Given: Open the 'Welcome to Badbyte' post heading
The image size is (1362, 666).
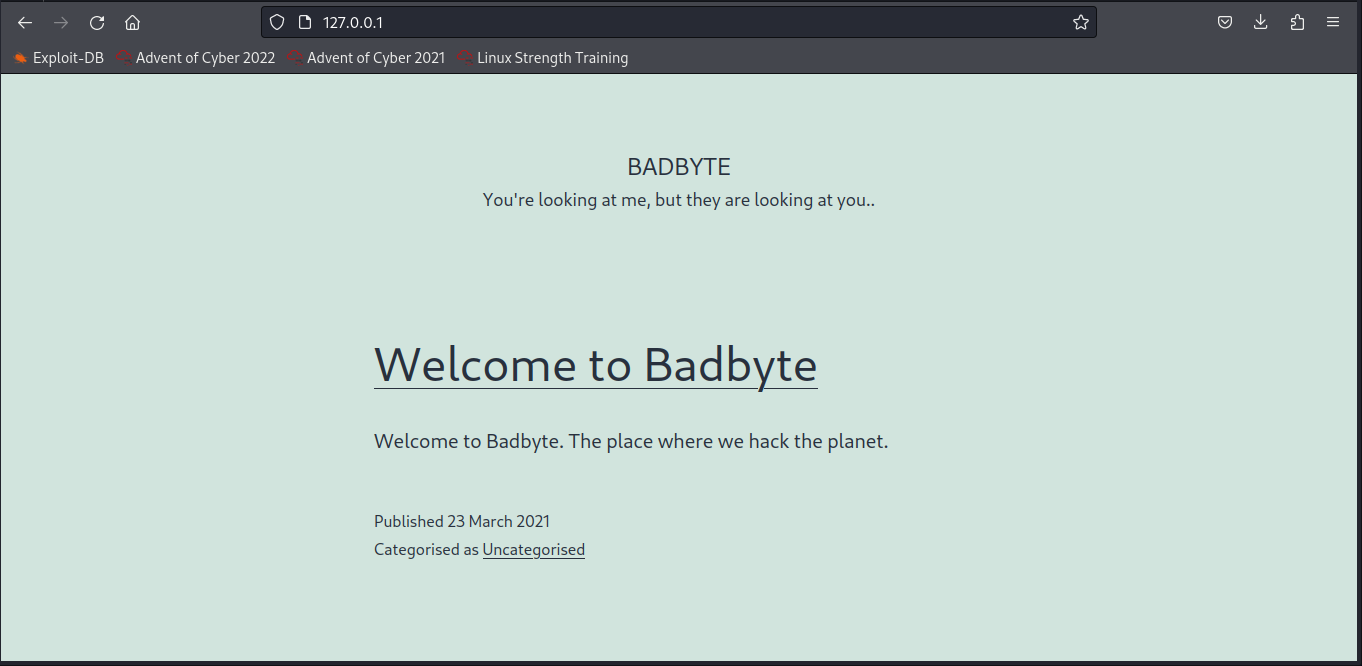Looking at the screenshot, I should click(x=595, y=364).
